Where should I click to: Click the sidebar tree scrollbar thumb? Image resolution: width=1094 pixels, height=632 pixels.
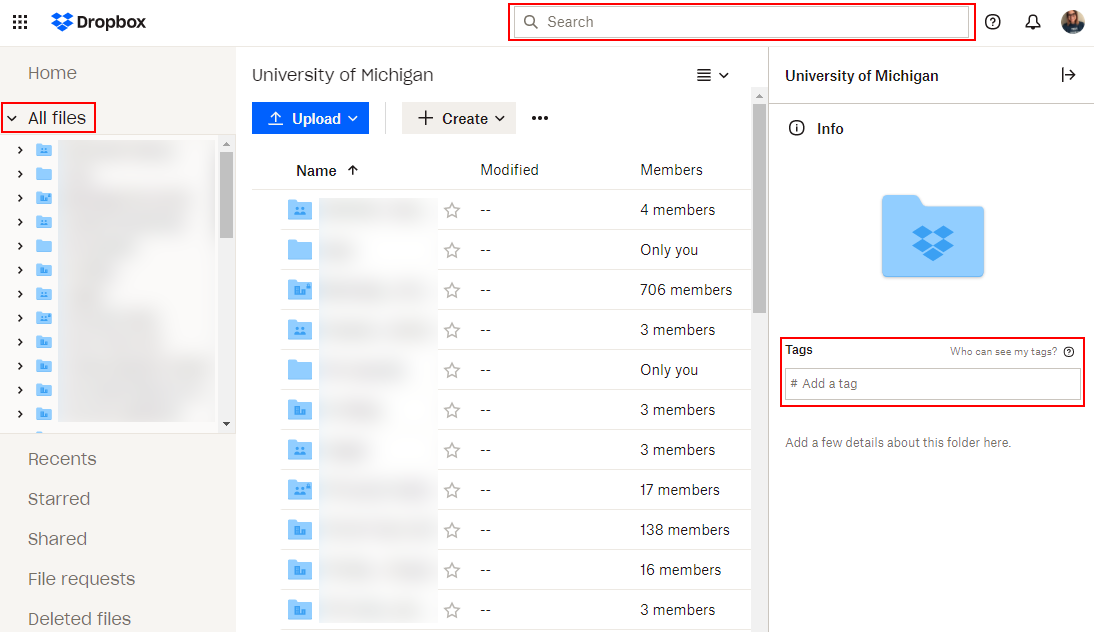[x=226, y=195]
